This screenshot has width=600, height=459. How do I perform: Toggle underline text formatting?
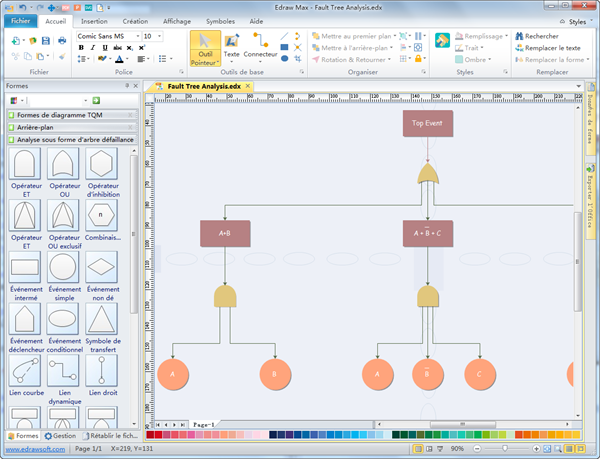[105, 47]
